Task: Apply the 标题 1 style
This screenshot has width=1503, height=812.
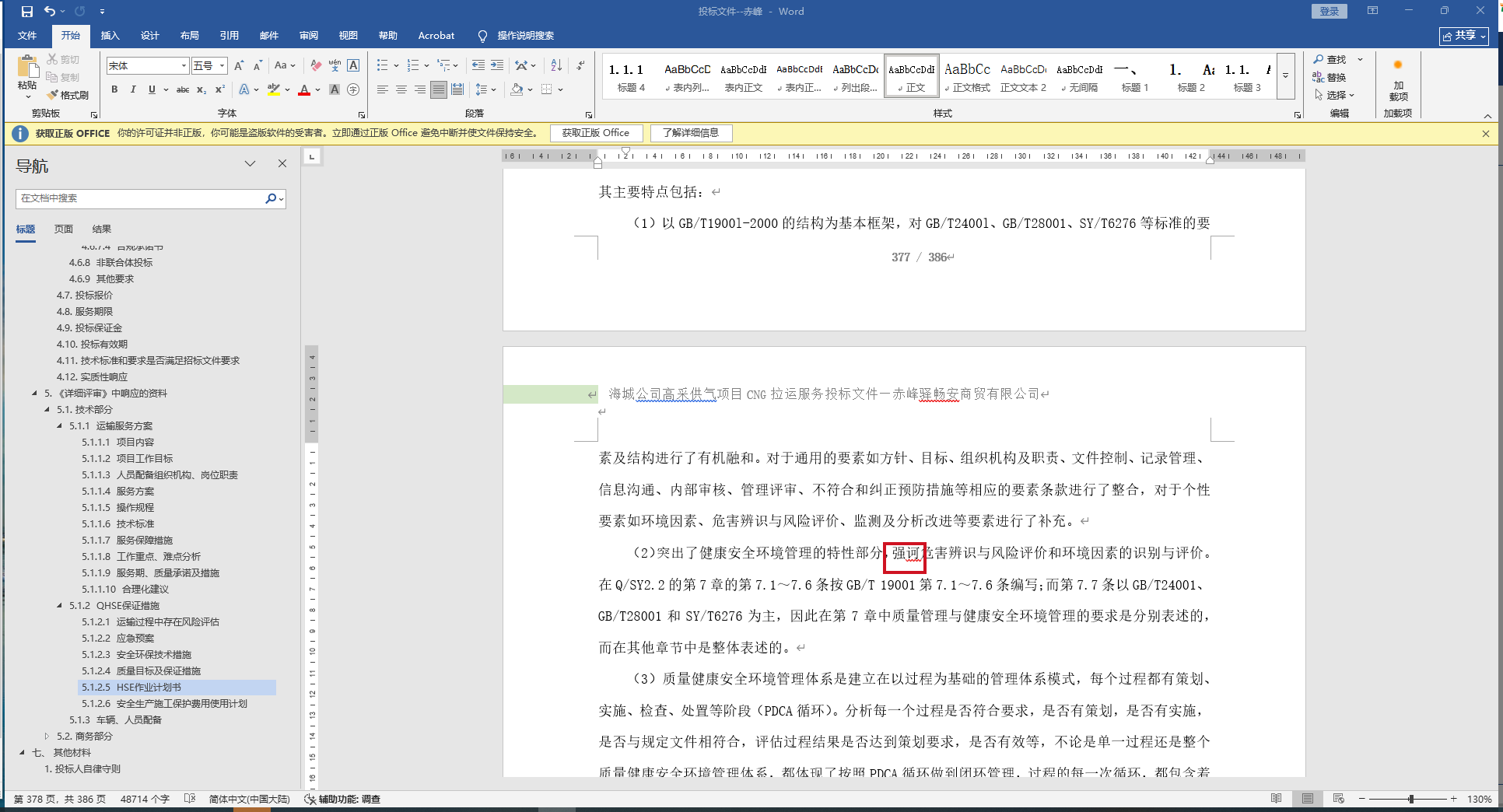Action: 1135,77
